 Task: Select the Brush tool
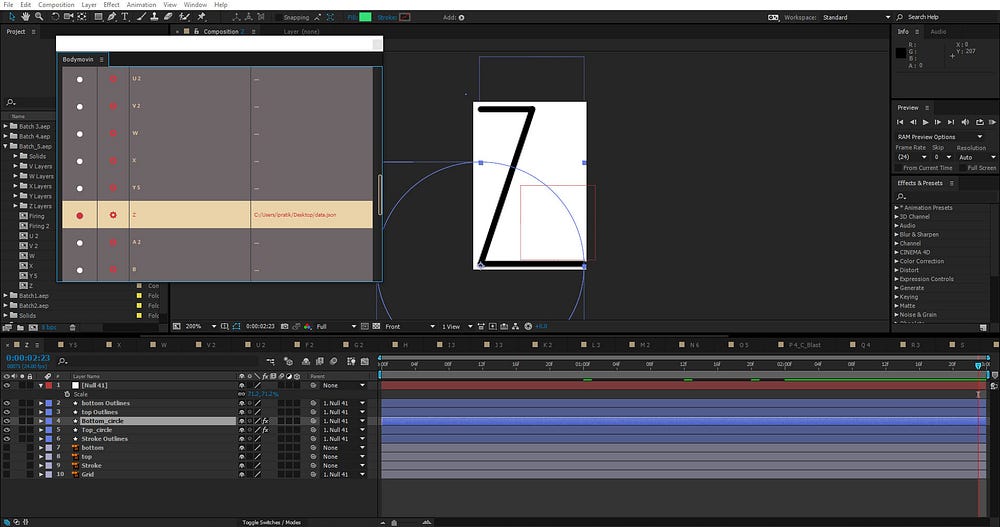[142, 17]
